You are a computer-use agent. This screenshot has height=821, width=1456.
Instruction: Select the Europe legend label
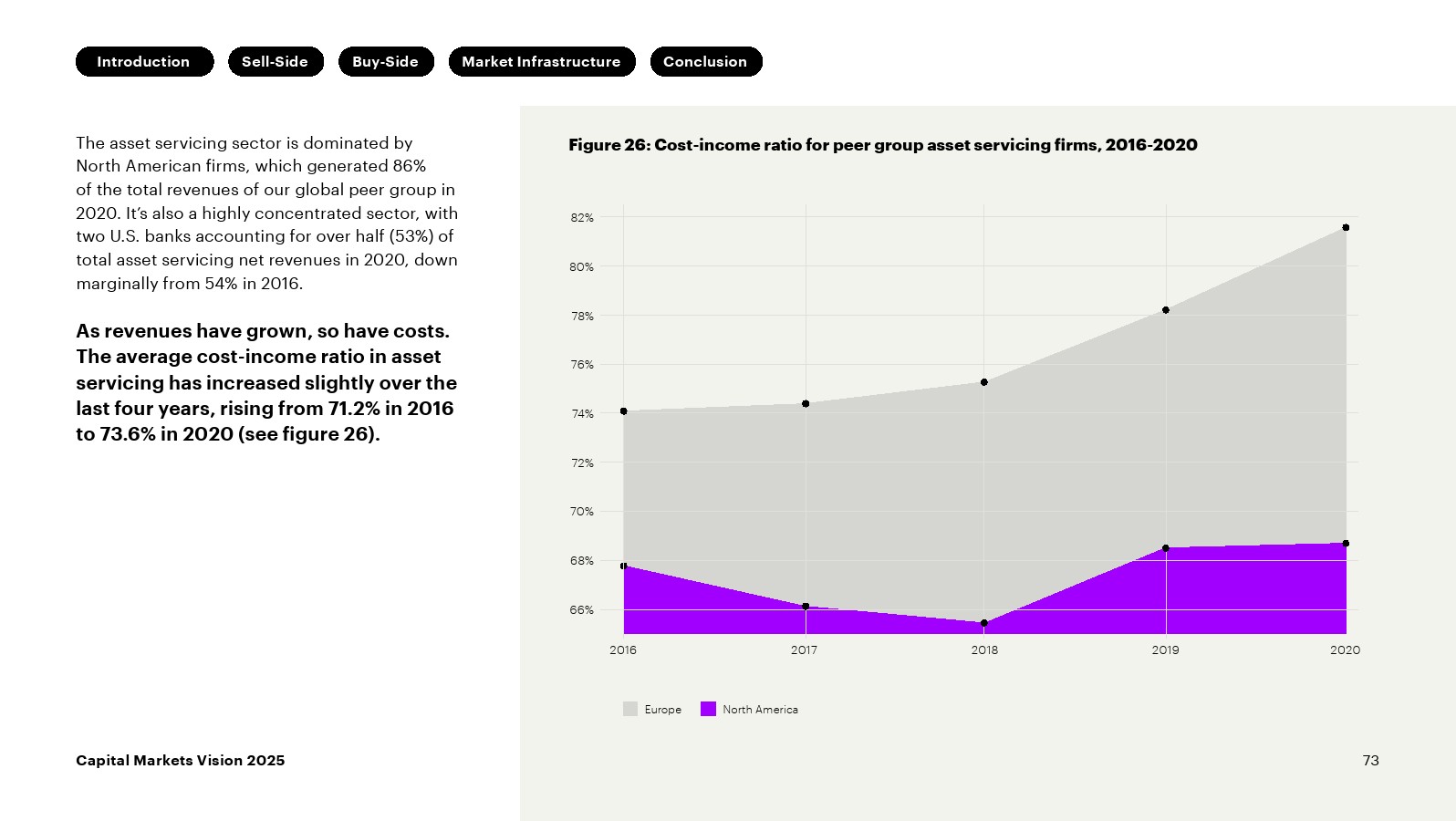[x=663, y=710]
